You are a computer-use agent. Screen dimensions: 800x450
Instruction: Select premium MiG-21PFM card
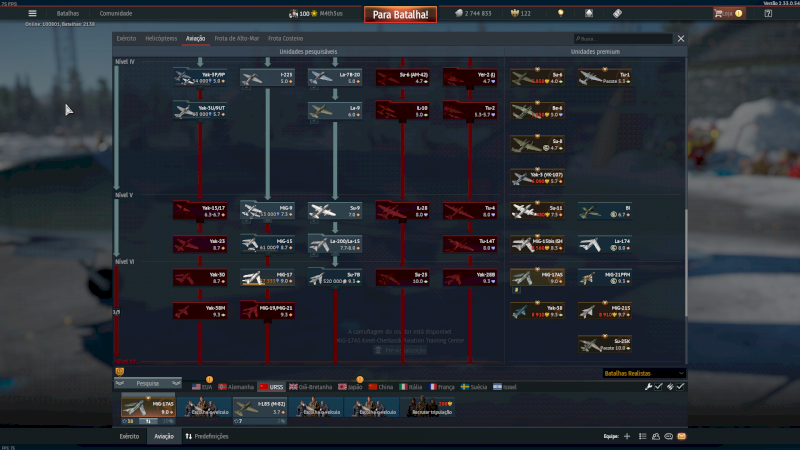[x=605, y=278]
